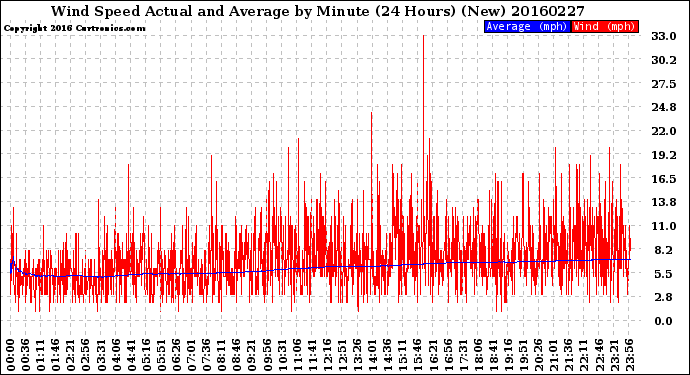Click the 23:56 time axis label

(x=630, y=355)
